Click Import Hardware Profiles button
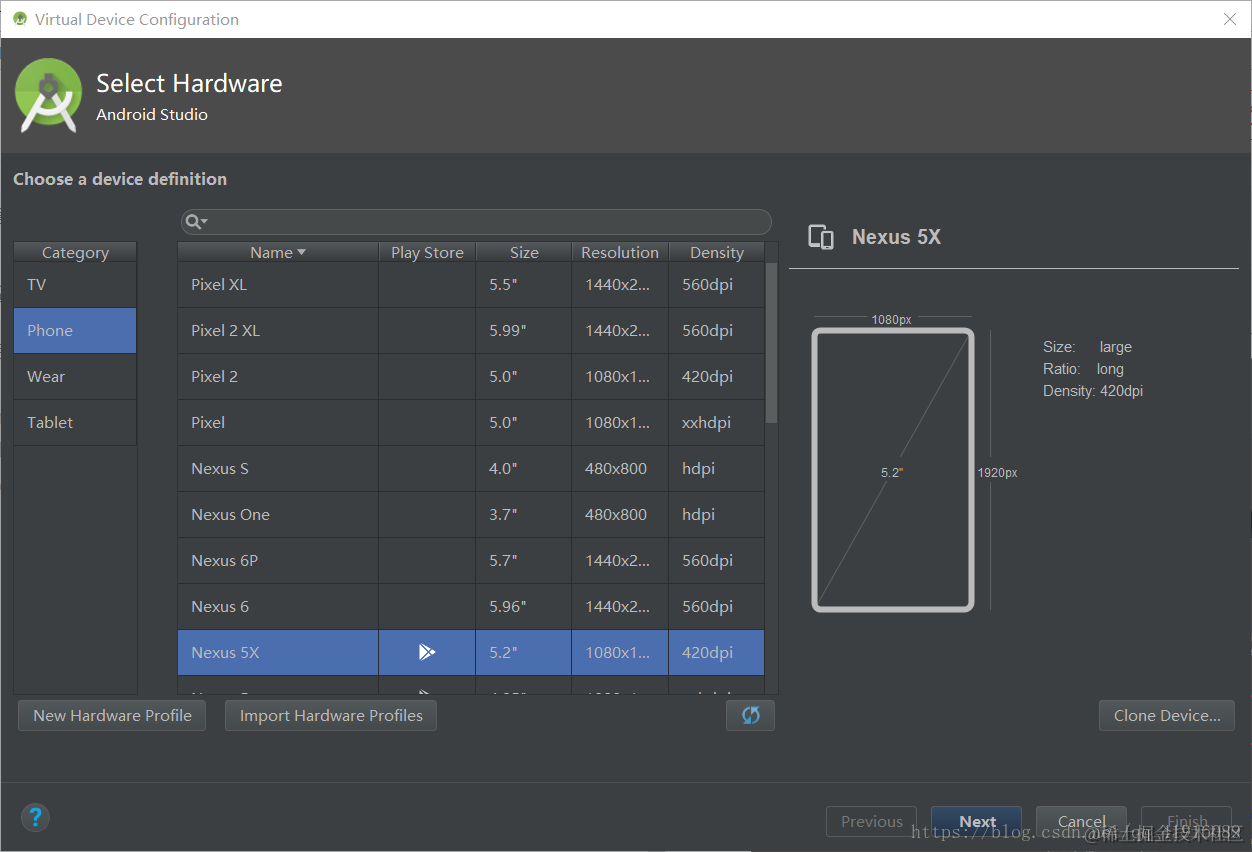 click(x=331, y=715)
